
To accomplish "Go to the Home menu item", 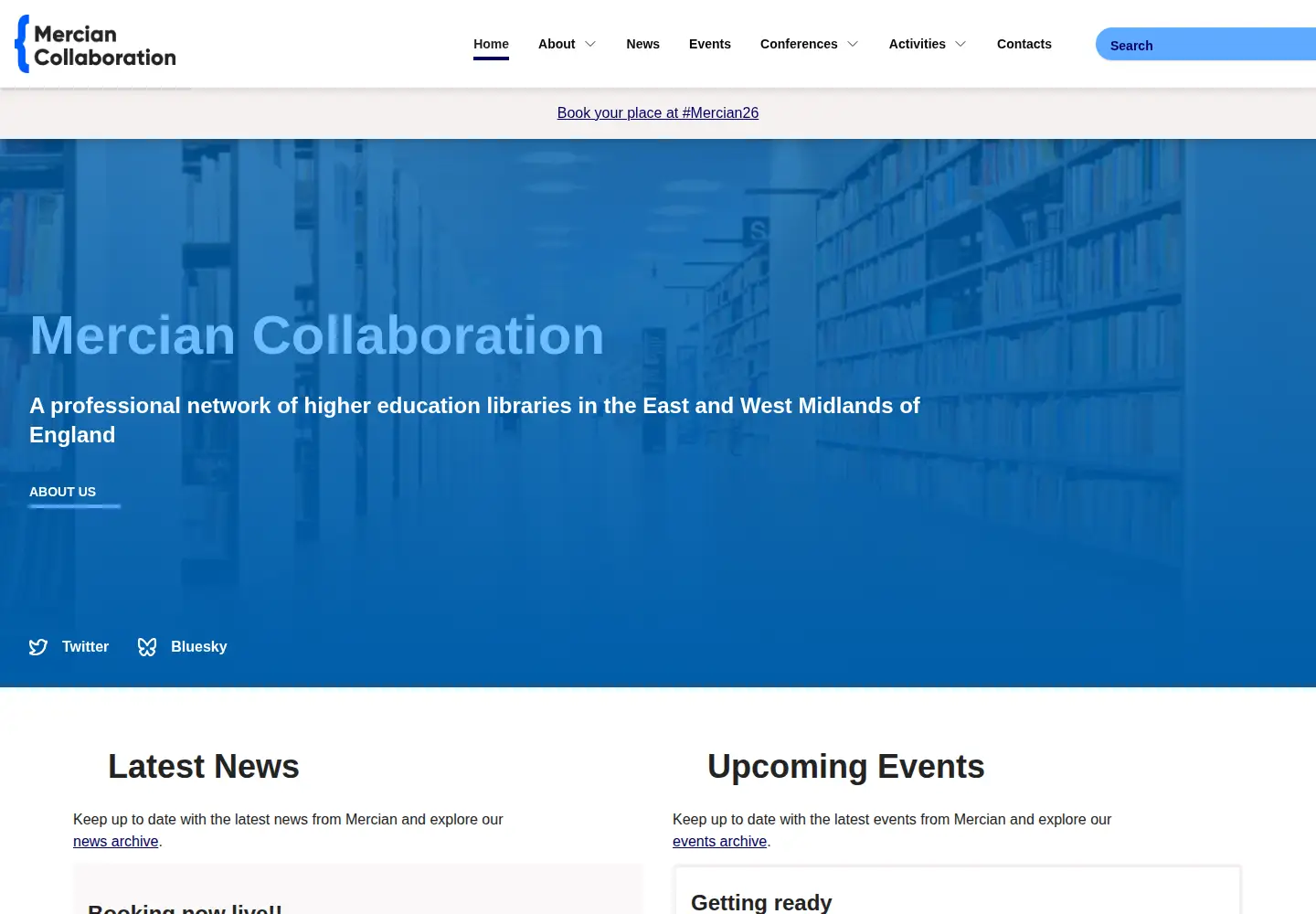I will pyautogui.click(x=491, y=44).
